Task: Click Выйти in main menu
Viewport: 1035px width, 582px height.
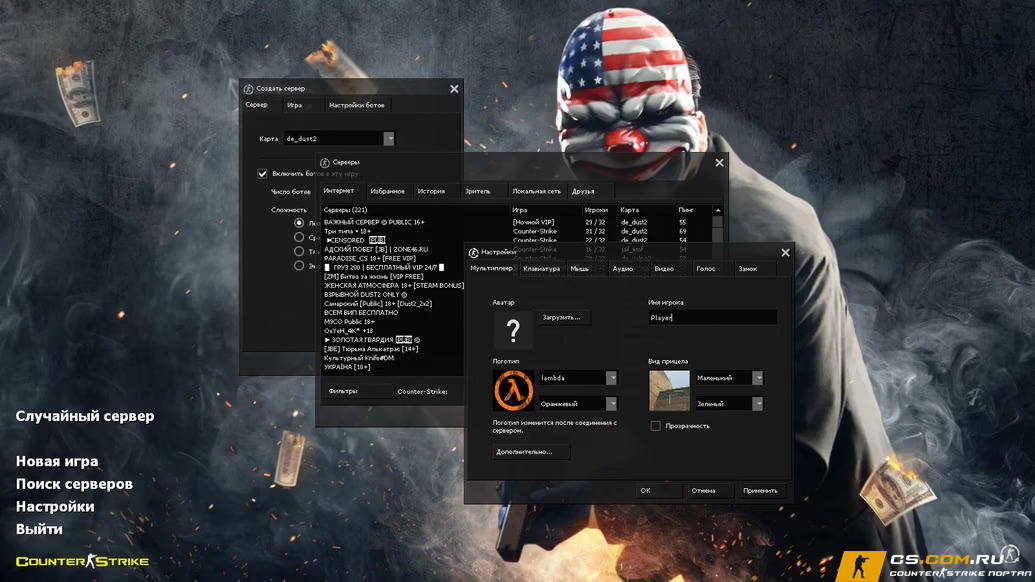Action: [39, 529]
